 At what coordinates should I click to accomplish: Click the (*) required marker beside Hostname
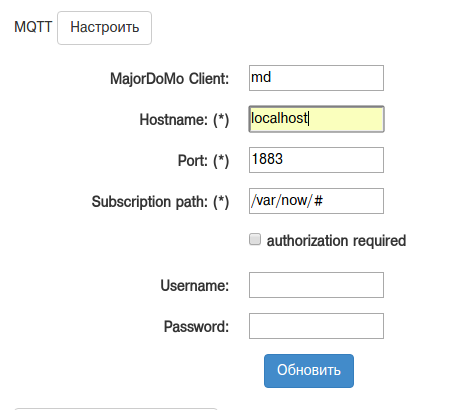(221, 120)
